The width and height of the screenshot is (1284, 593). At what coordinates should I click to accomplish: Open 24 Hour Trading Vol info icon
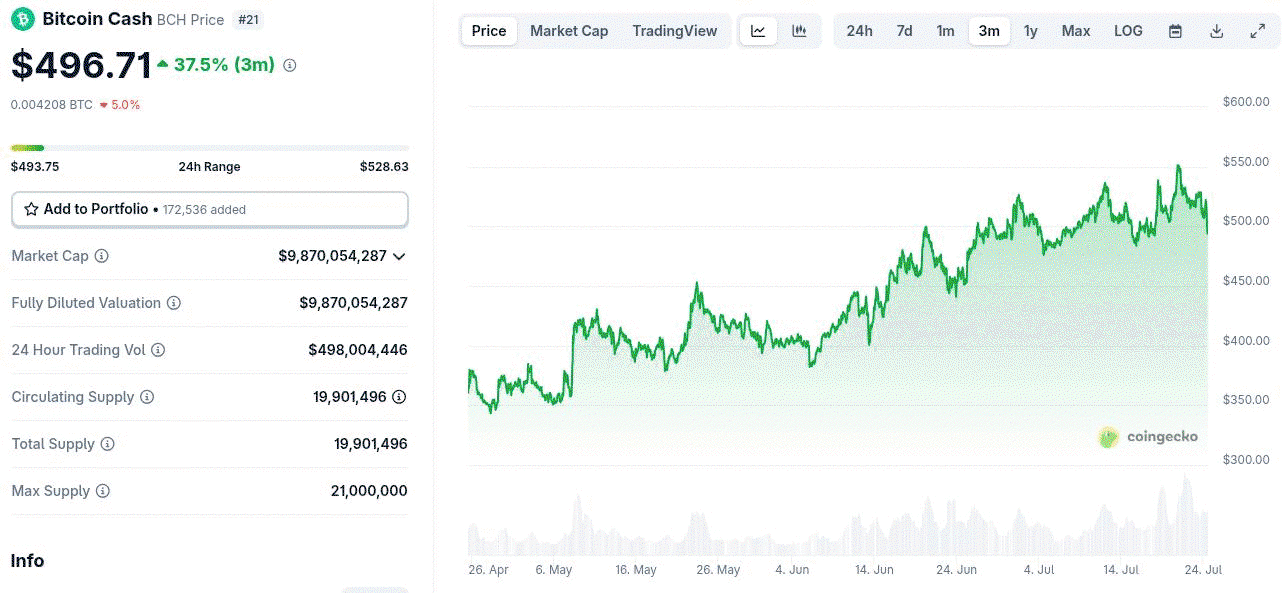(x=158, y=350)
